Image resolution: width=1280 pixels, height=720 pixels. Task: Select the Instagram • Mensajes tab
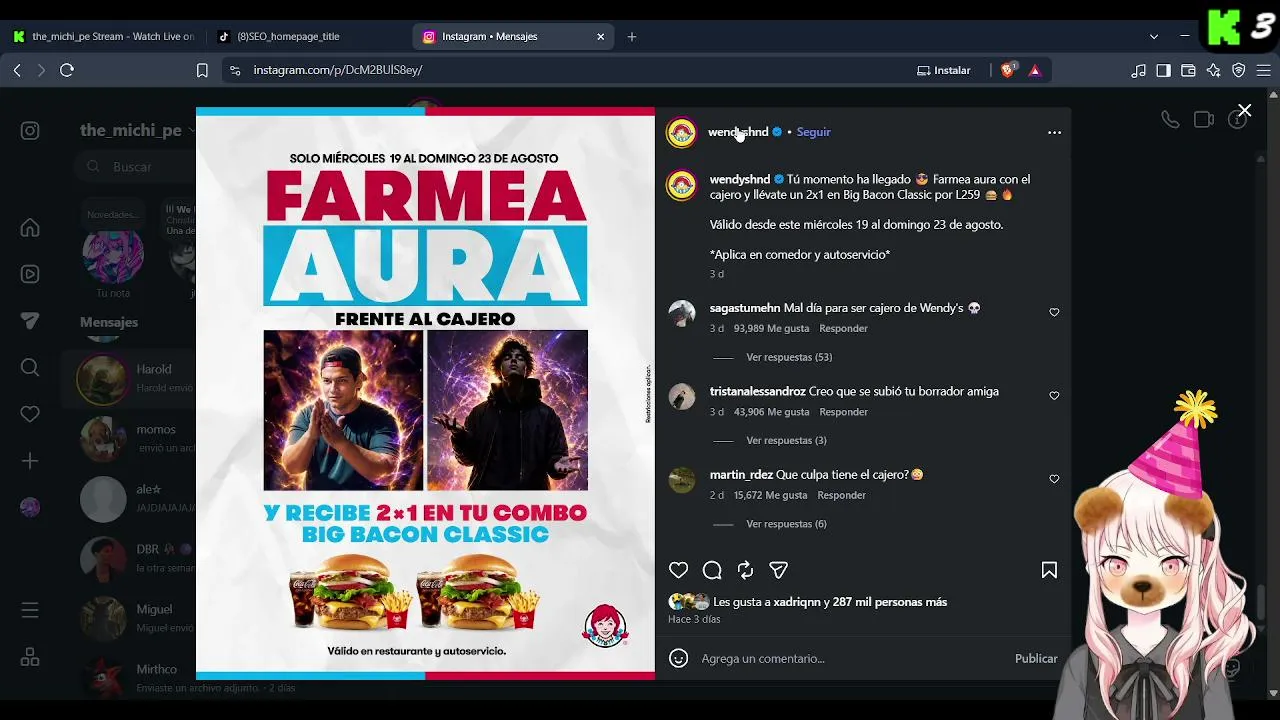point(514,36)
